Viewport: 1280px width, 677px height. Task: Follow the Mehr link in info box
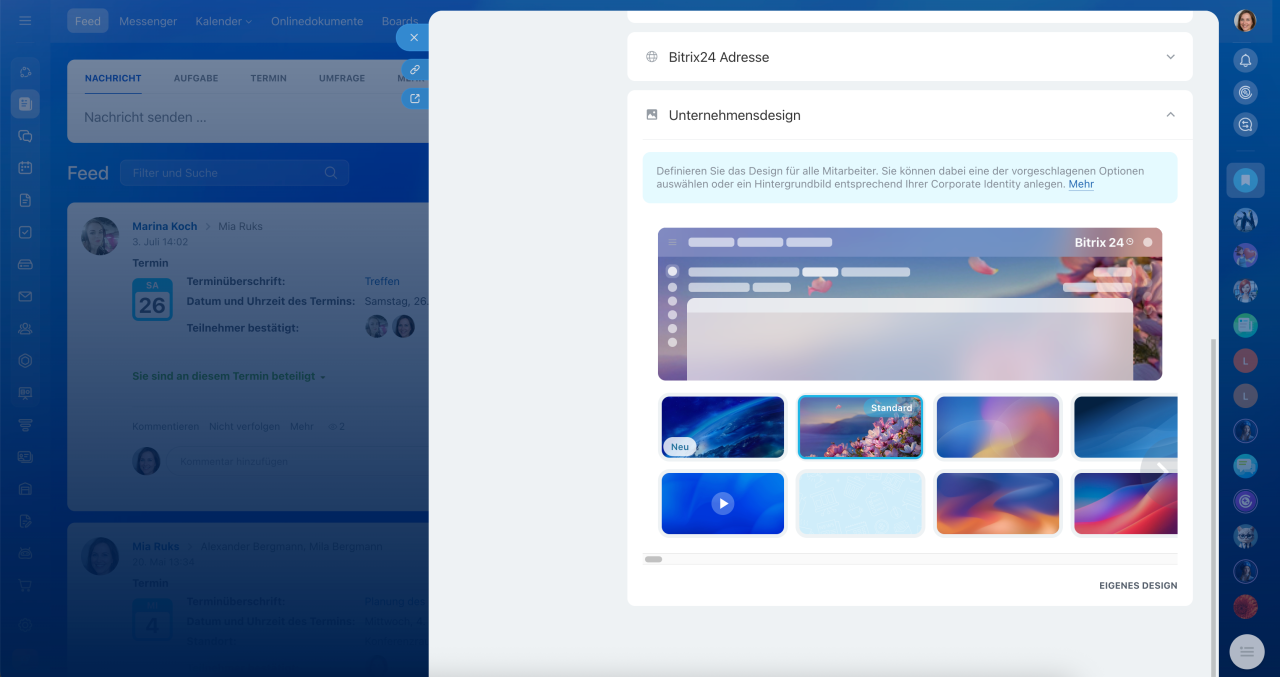pyautogui.click(x=1081, y=184)
